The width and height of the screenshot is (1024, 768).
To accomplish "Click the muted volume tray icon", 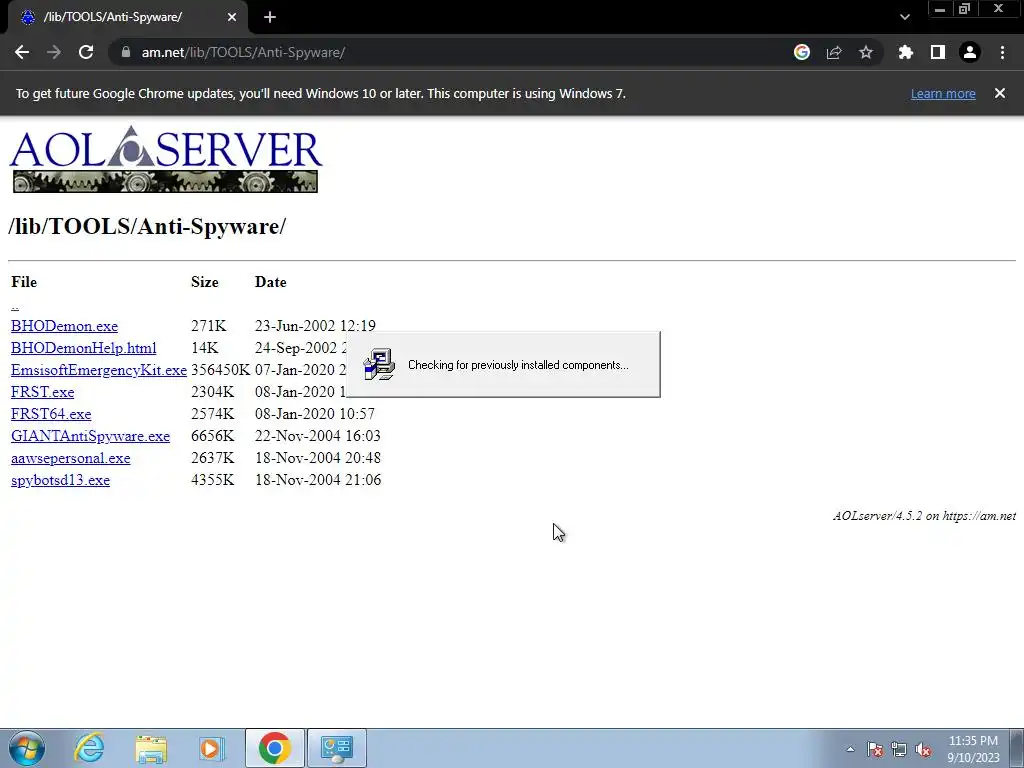I will (923, 749).
